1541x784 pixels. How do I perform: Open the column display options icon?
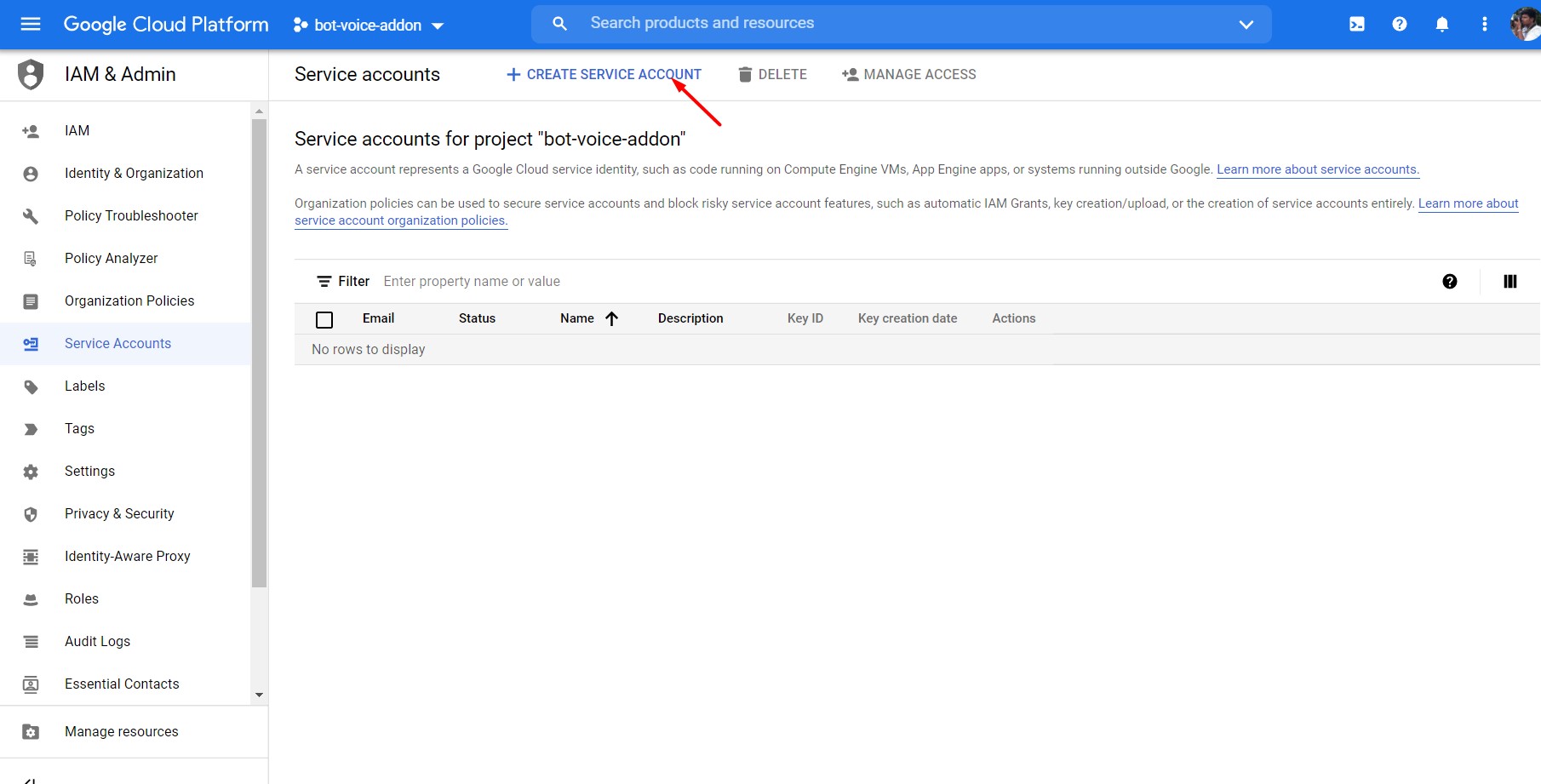(x=1510, y=282)
